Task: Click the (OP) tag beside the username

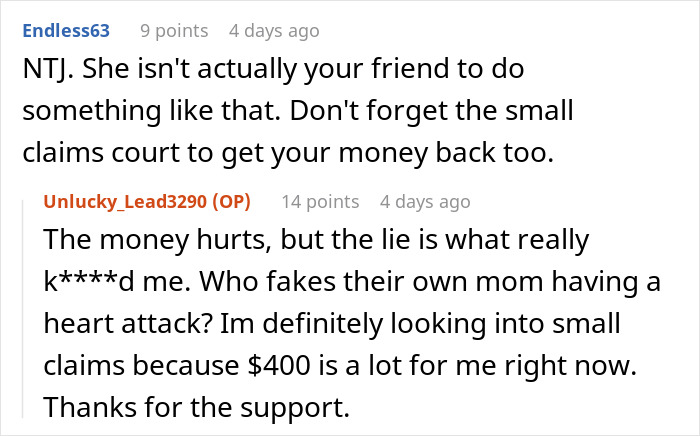Action: pos(228,202)
